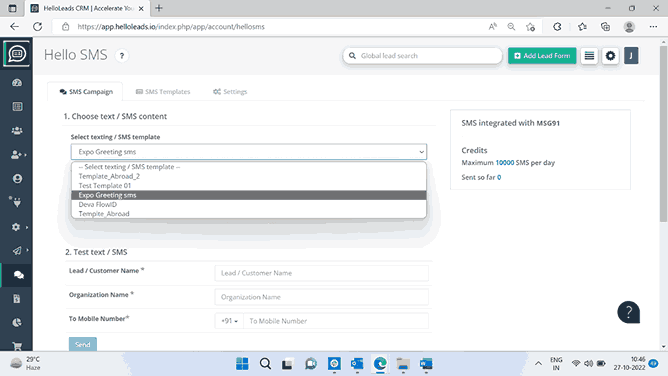
Task: Open the gear settings icon in sidebar
Action: click(x=16, y=227)
